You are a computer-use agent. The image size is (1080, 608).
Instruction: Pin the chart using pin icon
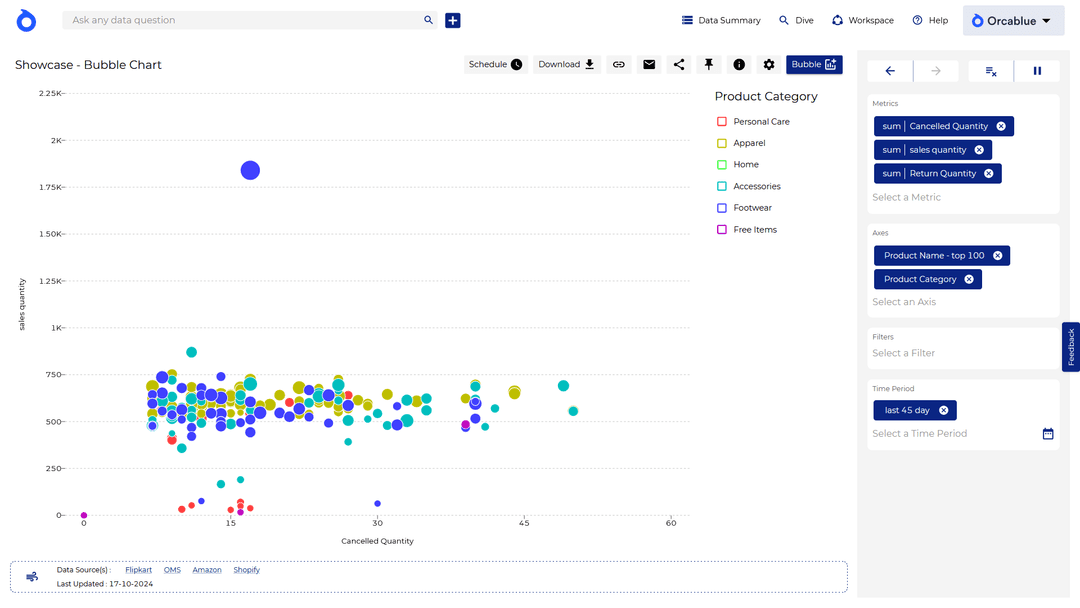(709, 65)
